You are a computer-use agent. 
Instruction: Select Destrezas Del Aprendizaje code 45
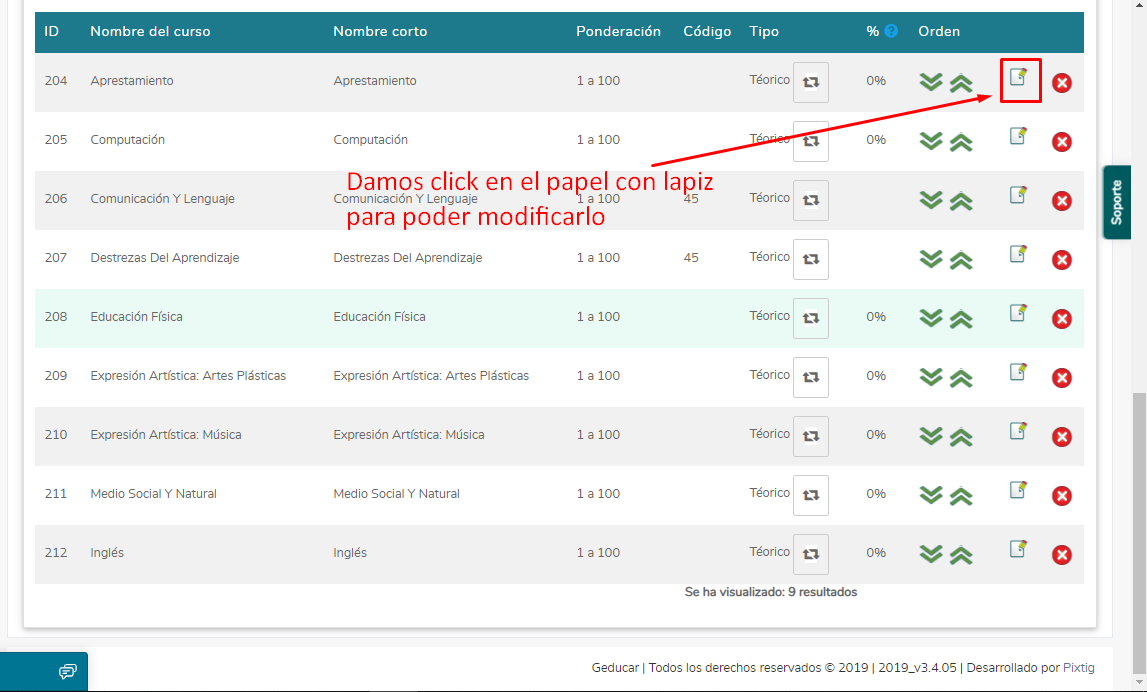click(x=691, y=257)
